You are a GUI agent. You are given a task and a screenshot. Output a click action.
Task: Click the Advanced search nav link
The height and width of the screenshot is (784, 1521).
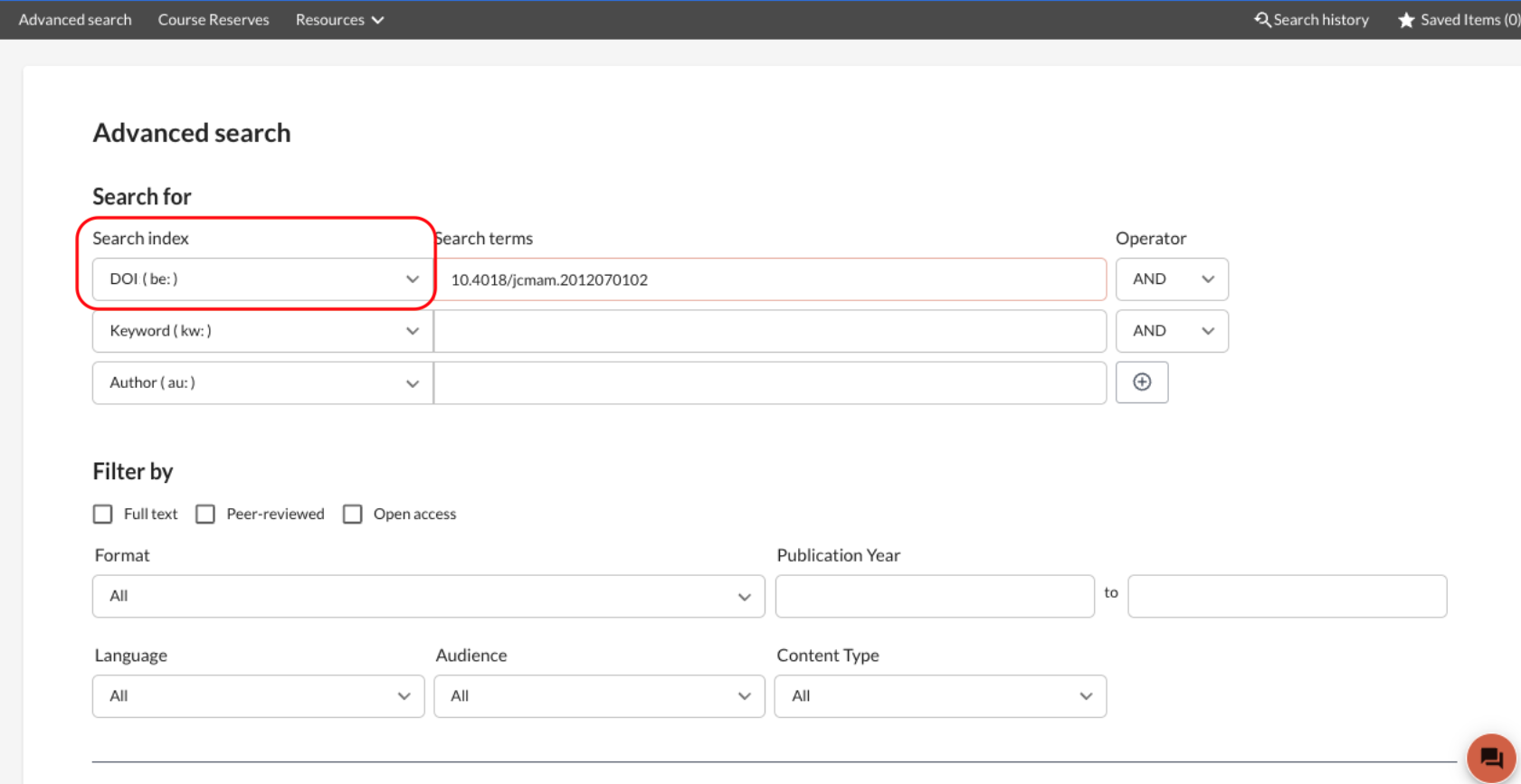(75, 20)
